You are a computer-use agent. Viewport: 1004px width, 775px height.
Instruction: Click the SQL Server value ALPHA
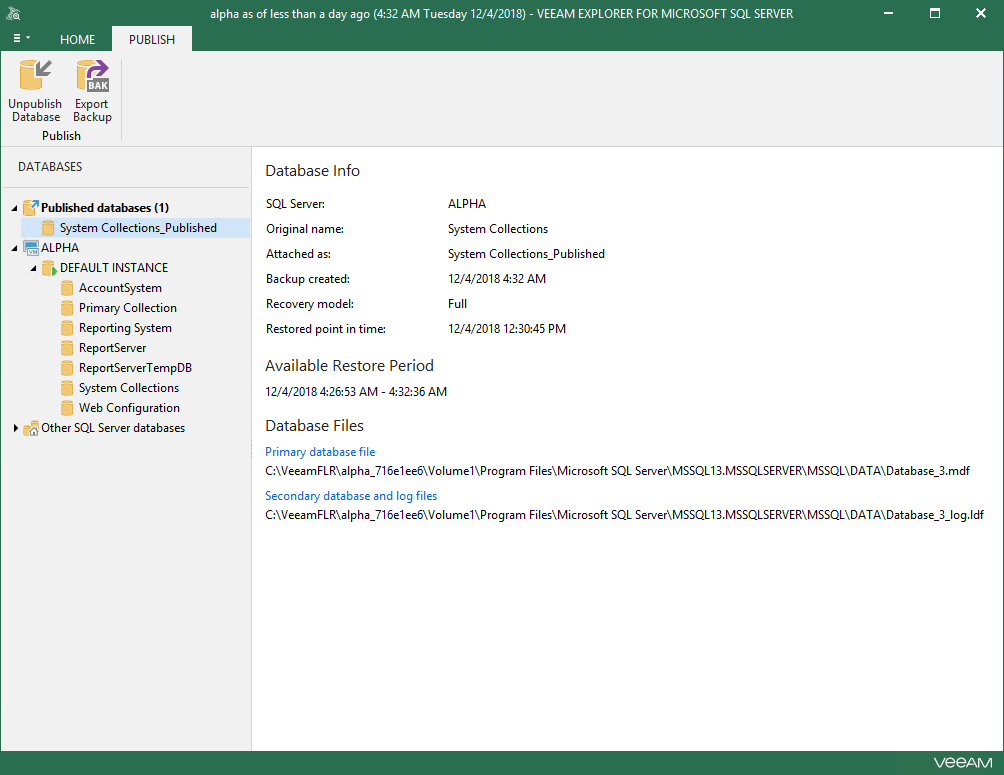coord(467,204)
